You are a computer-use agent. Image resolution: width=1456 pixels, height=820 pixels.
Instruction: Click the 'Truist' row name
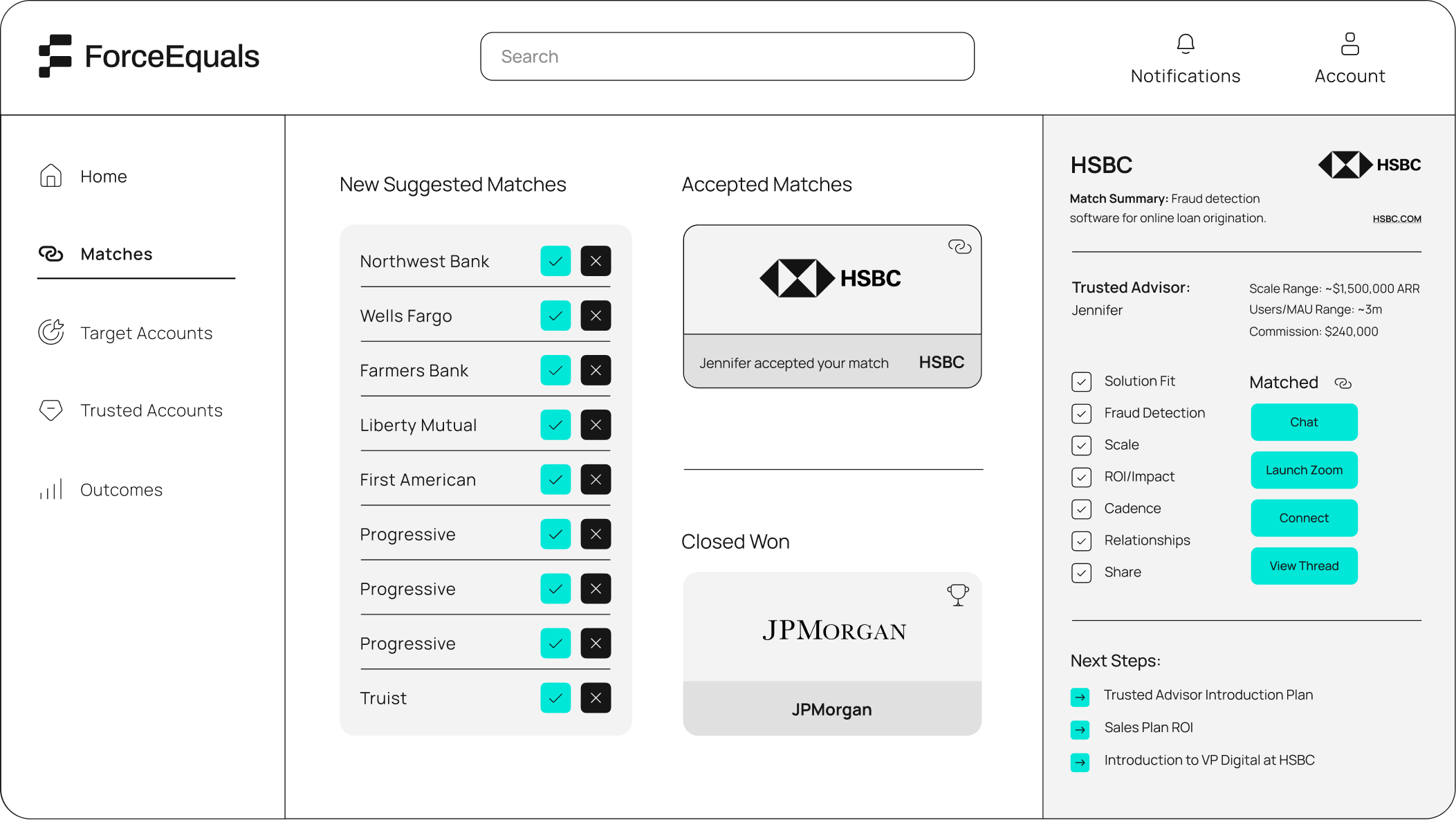click(x=383, y=698)
